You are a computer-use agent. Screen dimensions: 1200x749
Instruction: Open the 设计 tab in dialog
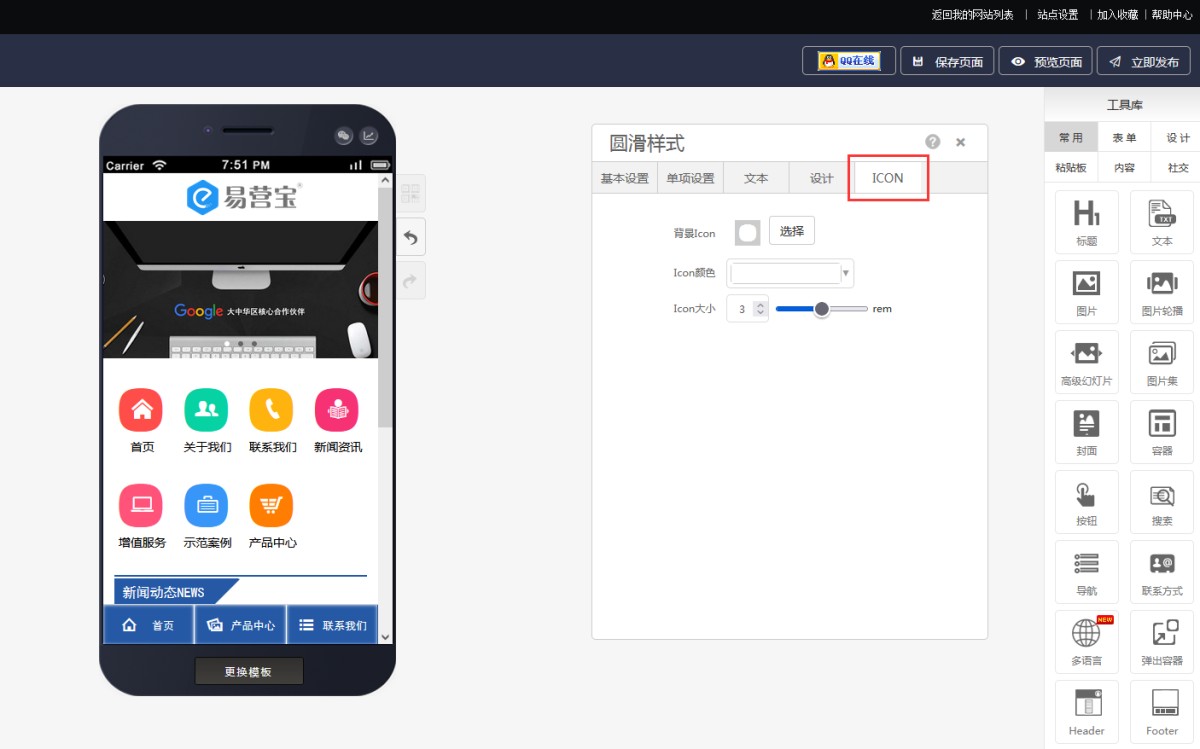pos(822,178)
